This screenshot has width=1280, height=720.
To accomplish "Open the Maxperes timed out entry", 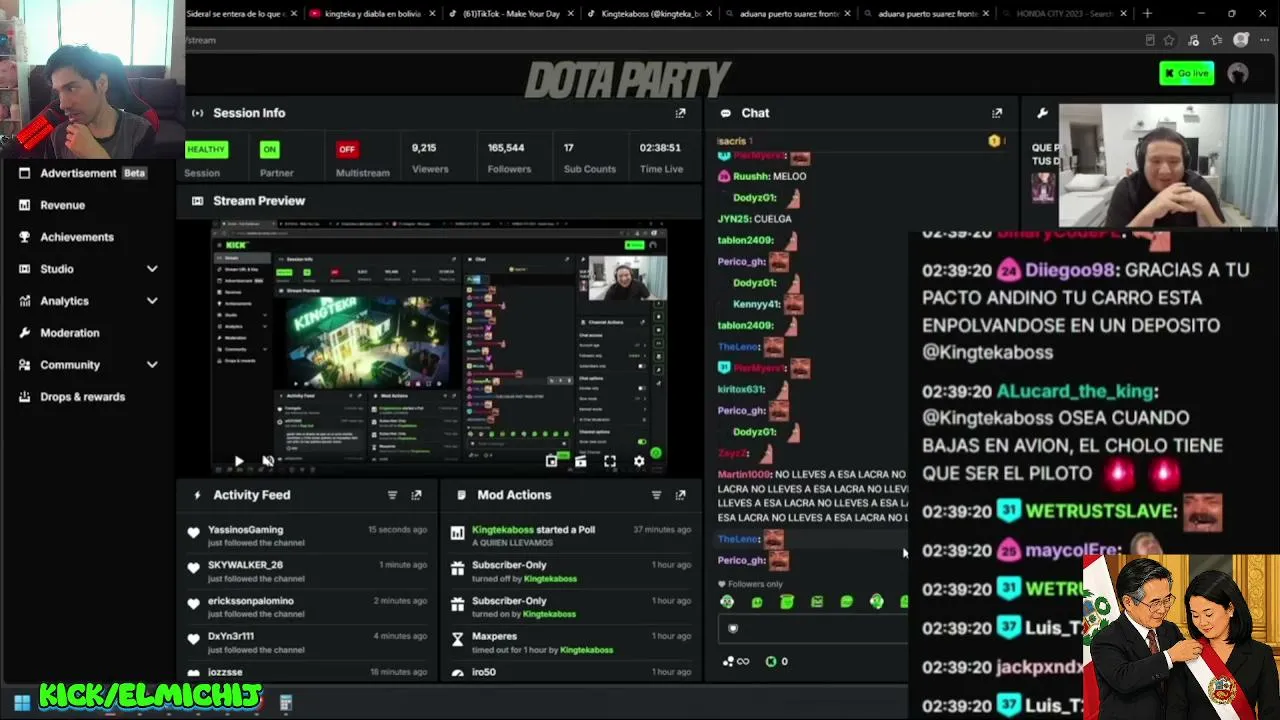I will click(571, 642).
